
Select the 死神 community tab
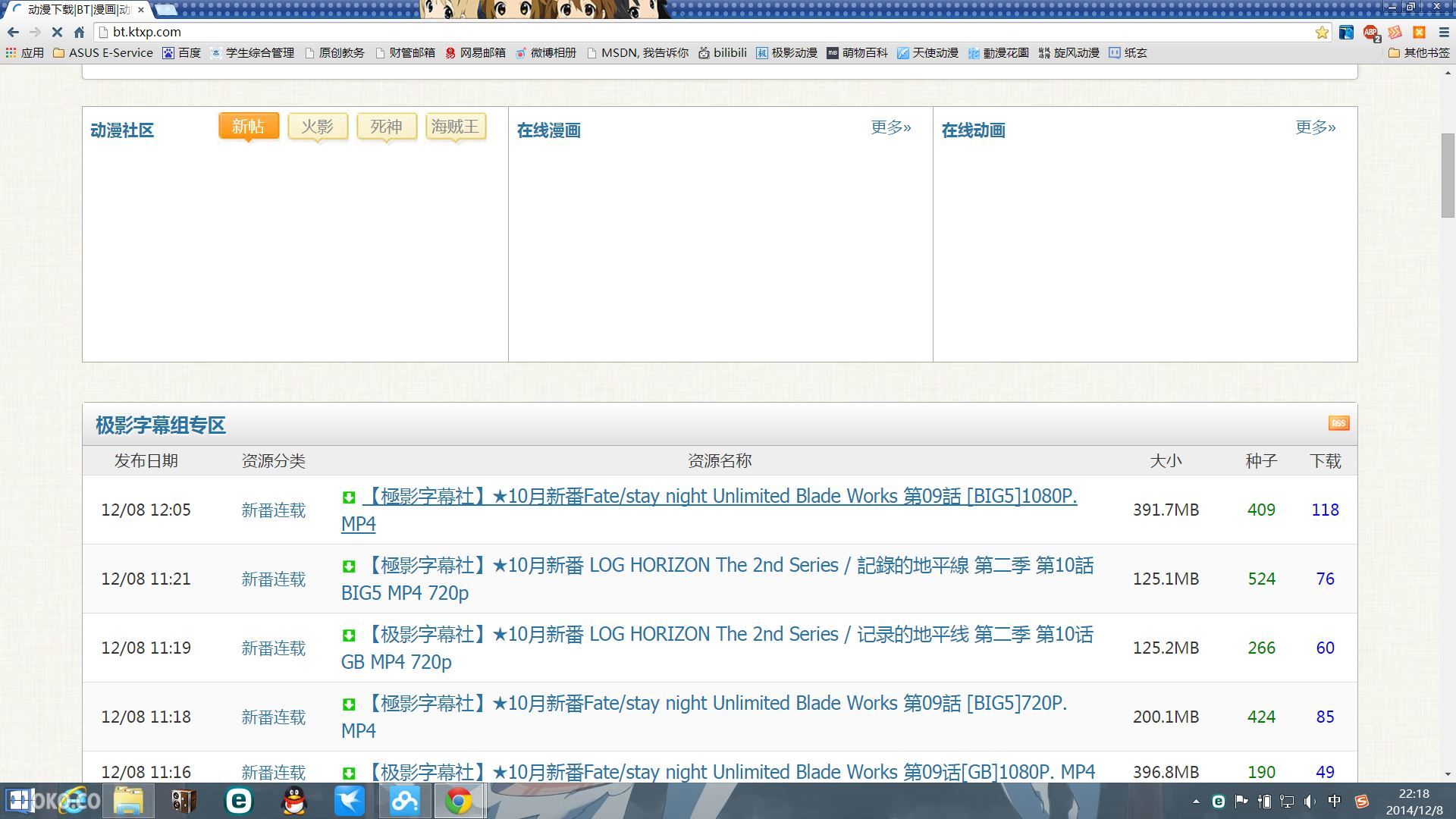pos(387,127)
